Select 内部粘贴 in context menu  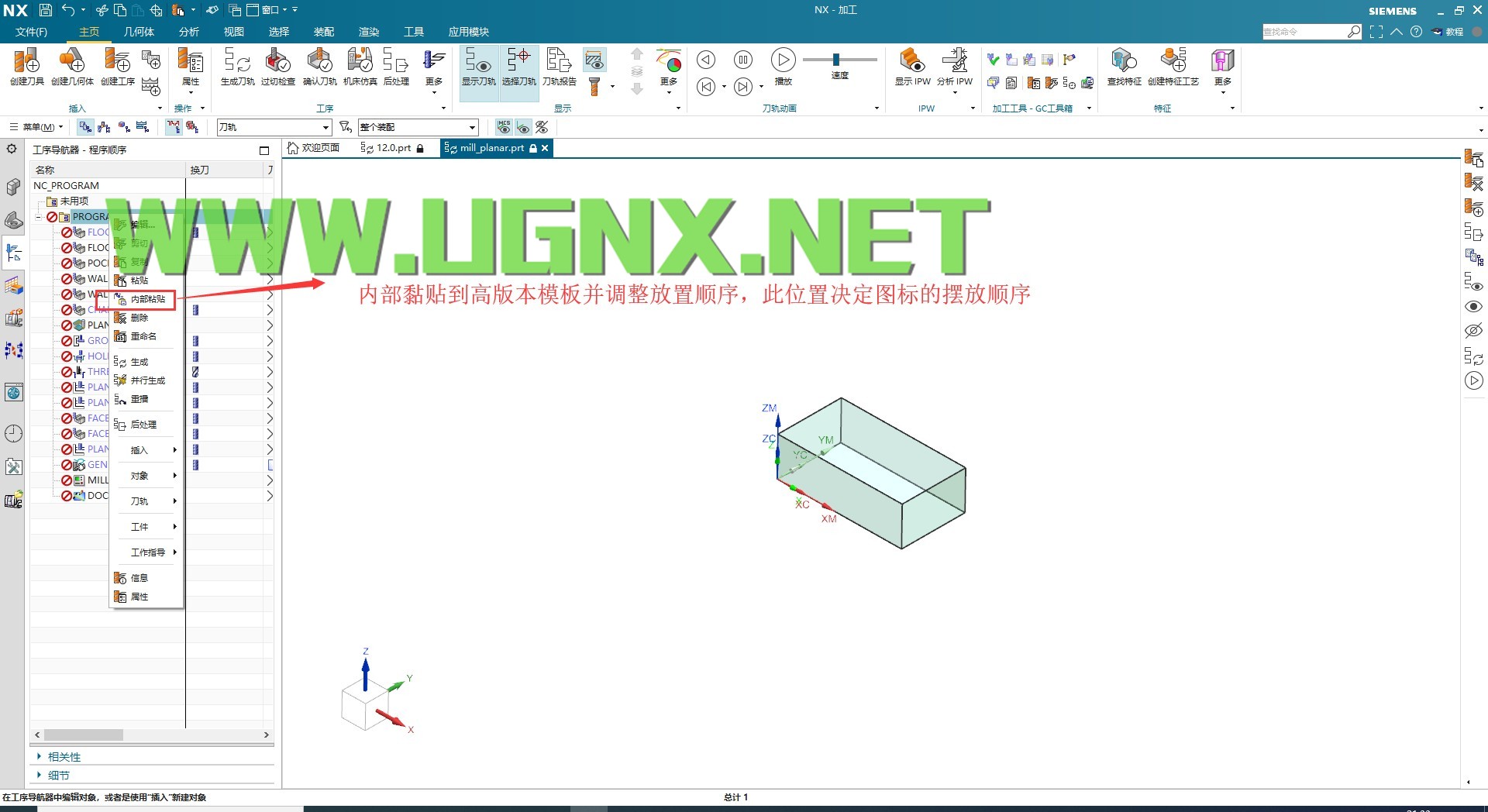[147, 299]
